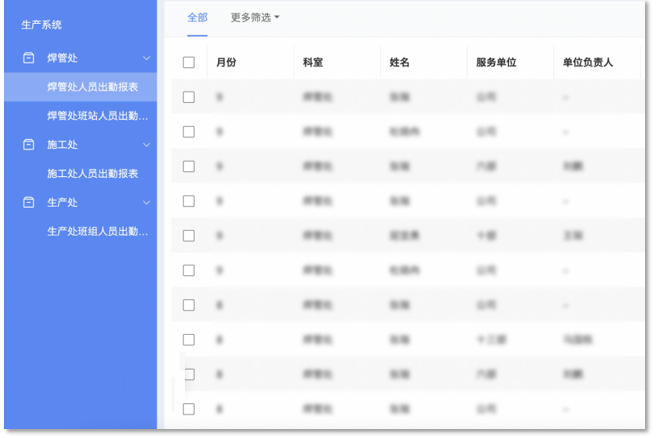Check the first data row checkbox
This screenshot has height=438, width=656.
click(189, 97)
